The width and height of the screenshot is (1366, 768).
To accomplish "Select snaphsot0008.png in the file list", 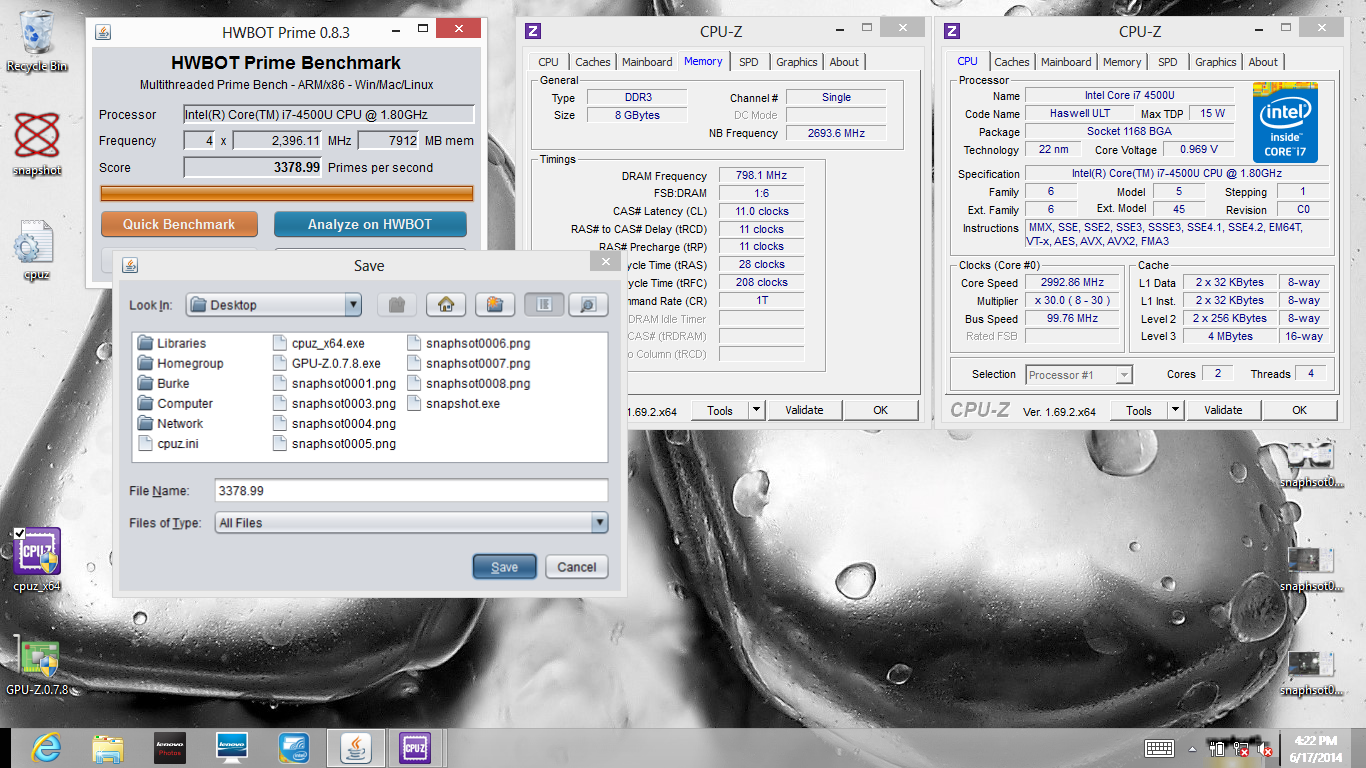I will coord(469,383).
